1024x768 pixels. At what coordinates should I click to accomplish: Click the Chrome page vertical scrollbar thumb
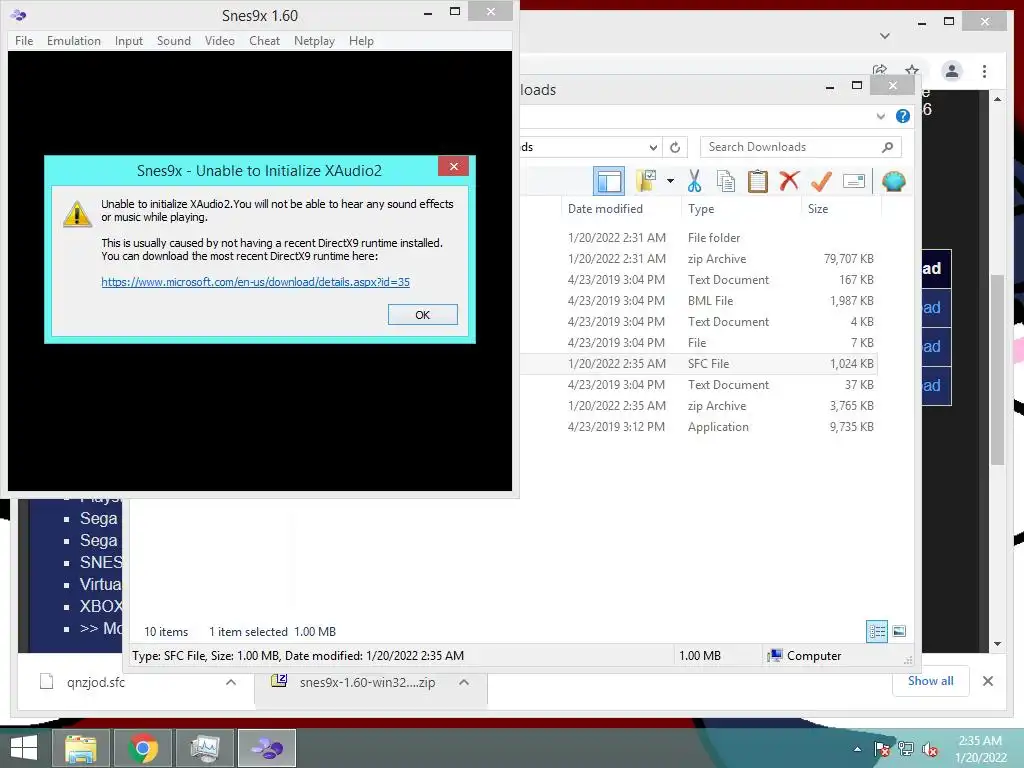[x=997, y=369]
